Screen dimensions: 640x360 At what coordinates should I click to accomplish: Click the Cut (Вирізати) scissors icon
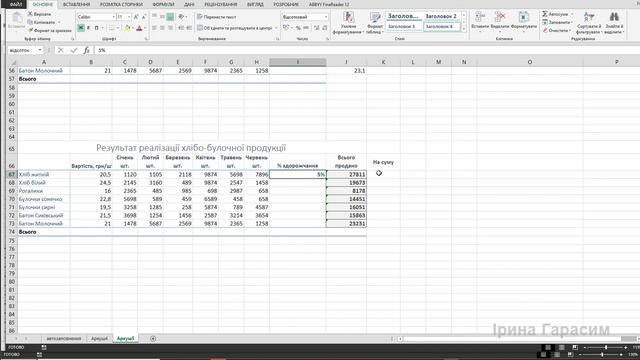(x=30, y=14)
